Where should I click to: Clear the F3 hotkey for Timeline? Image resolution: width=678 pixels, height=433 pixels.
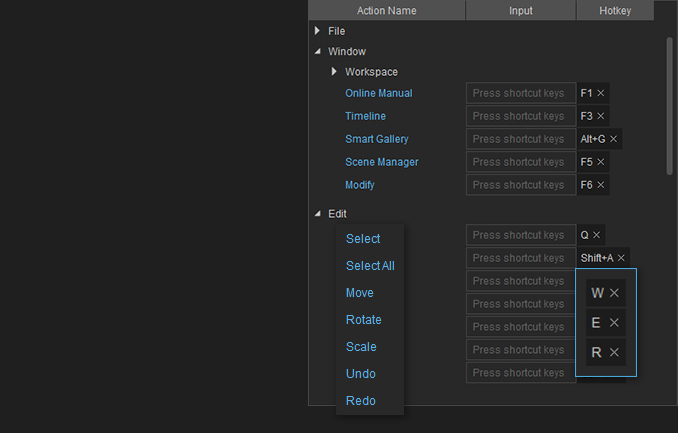(x=601, y=116)
